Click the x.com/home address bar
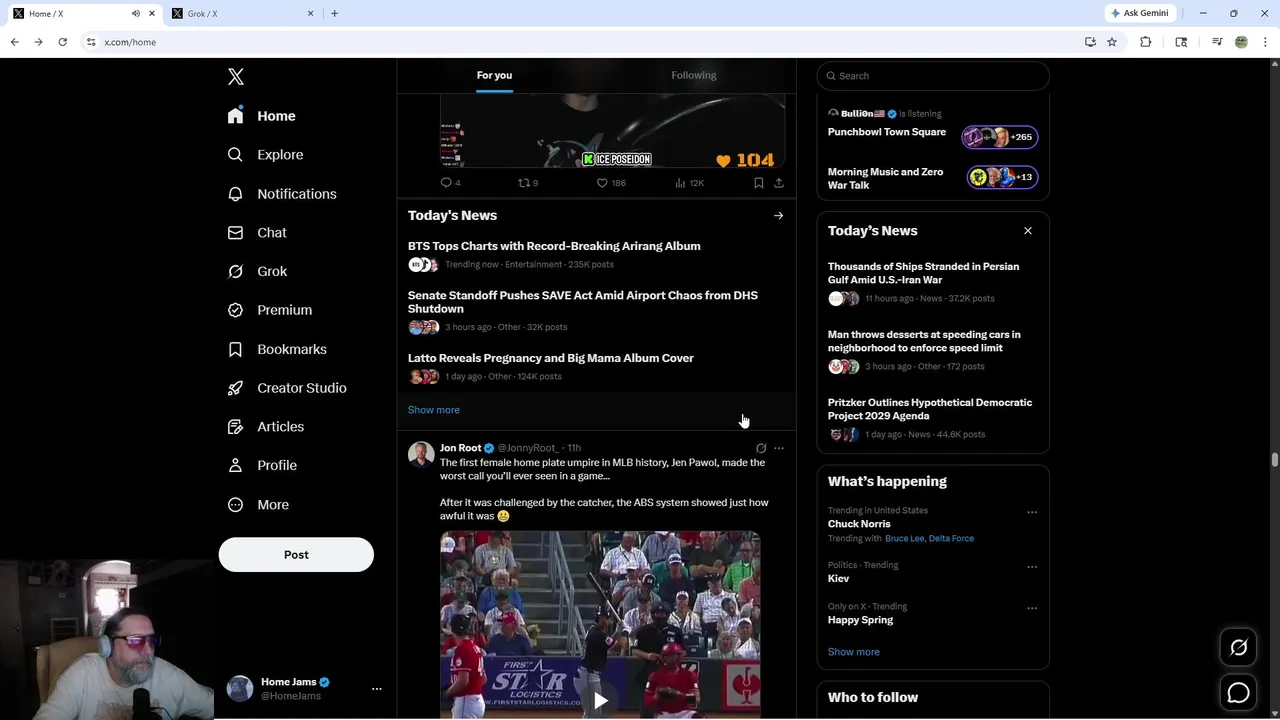The height and width of the screenshot is (720, 1280). click(580, 42)
